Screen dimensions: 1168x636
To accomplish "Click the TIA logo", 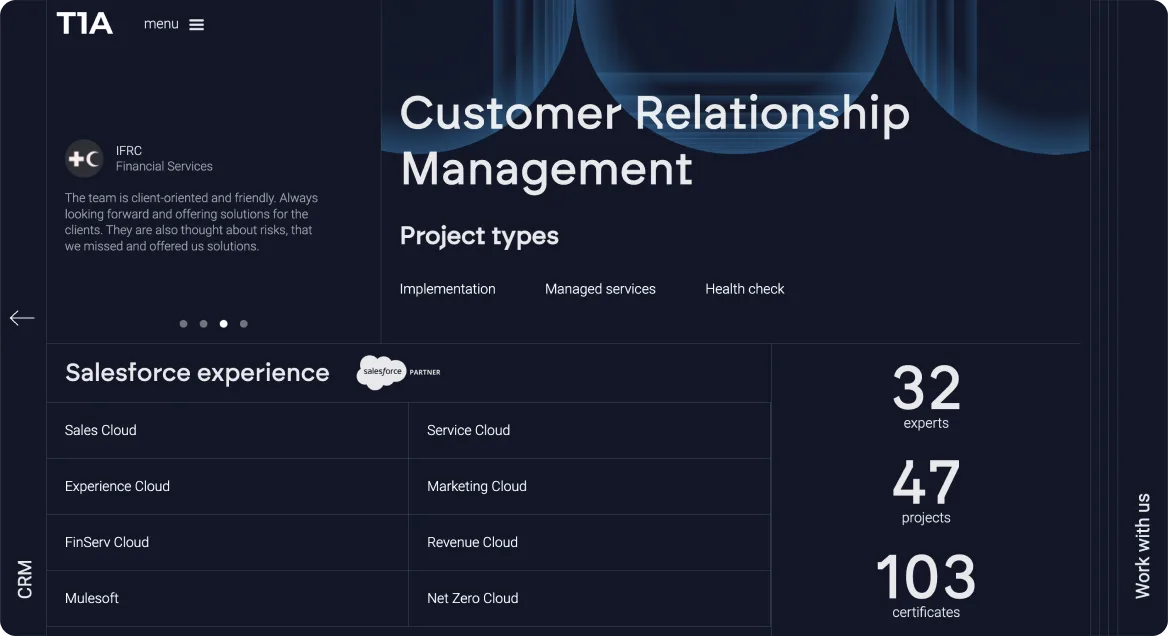I will (84, 24).
